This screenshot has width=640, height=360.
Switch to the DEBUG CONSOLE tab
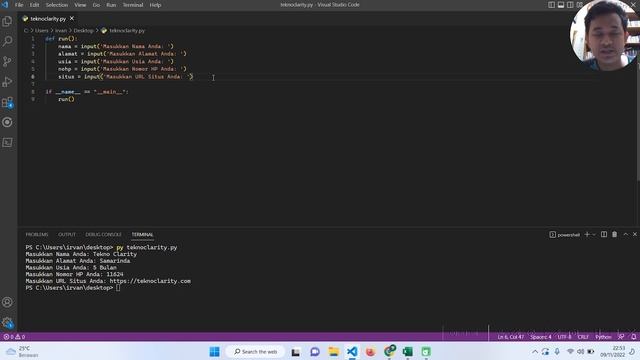[104, 234]
